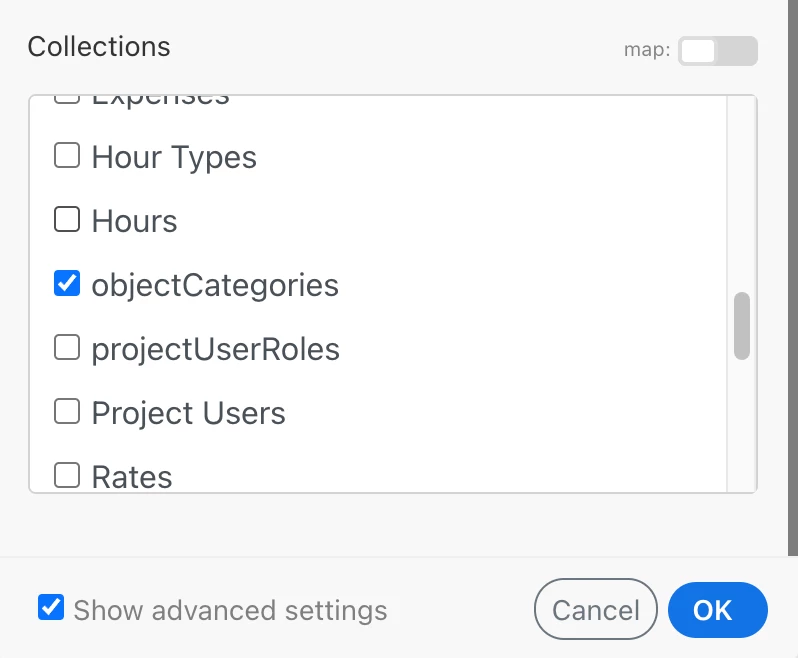Click the Show advanced settings label
798x658 pixels.
(x=230, y=610)
